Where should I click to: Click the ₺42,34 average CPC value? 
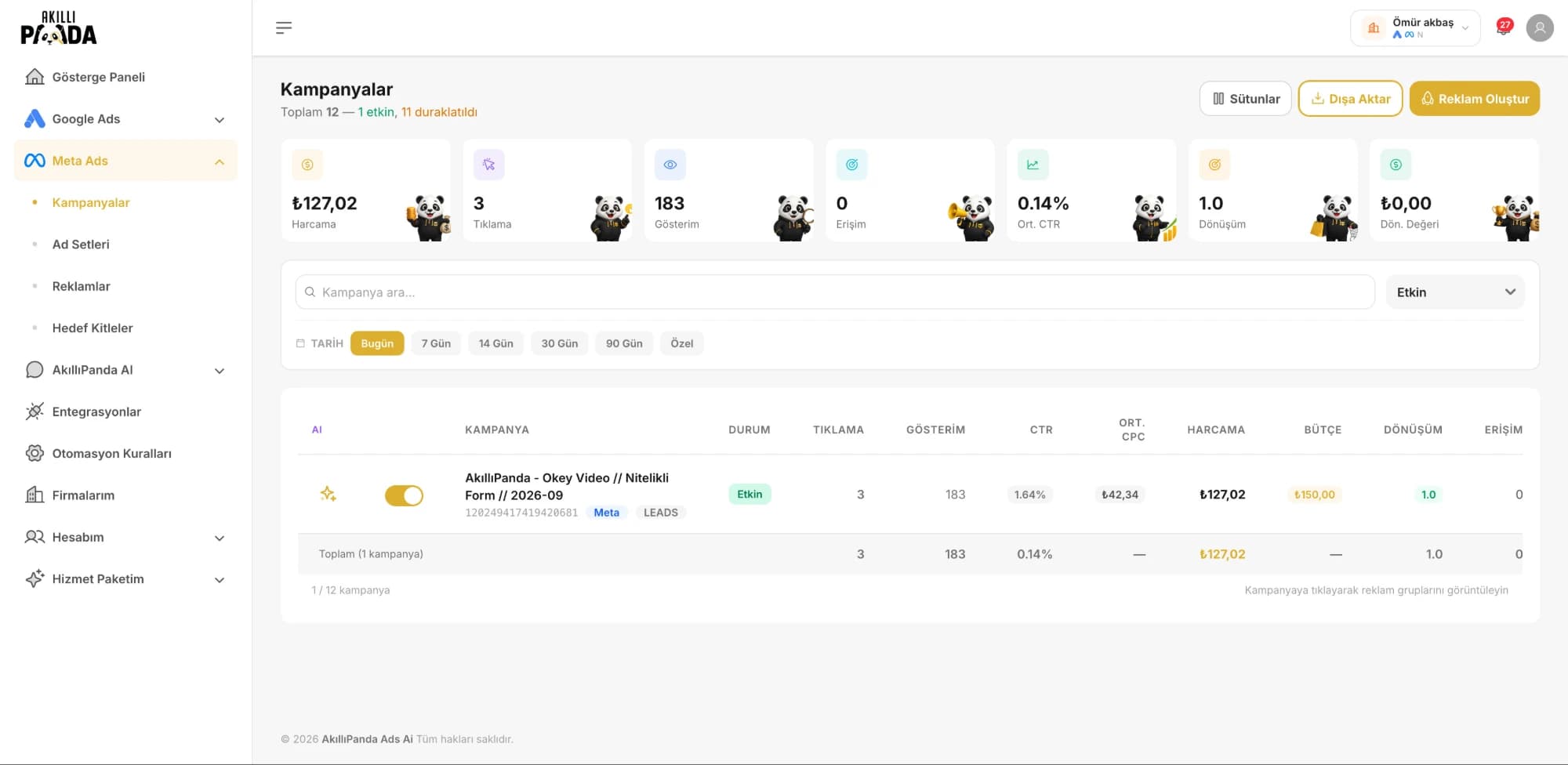coord(1120,495)
